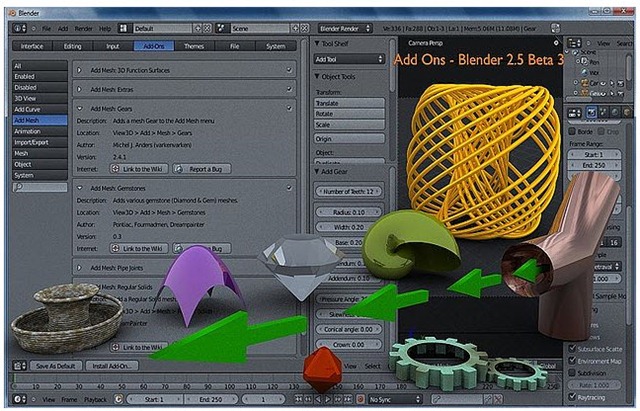Adjust the Number of Teeth: 12 slider

point(349,191)
